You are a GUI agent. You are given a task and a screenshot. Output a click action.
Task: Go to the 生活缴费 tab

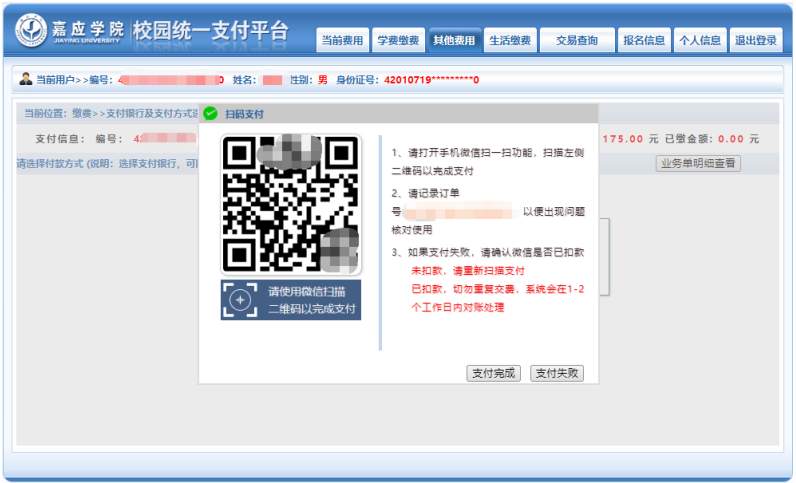coord(510,40)
